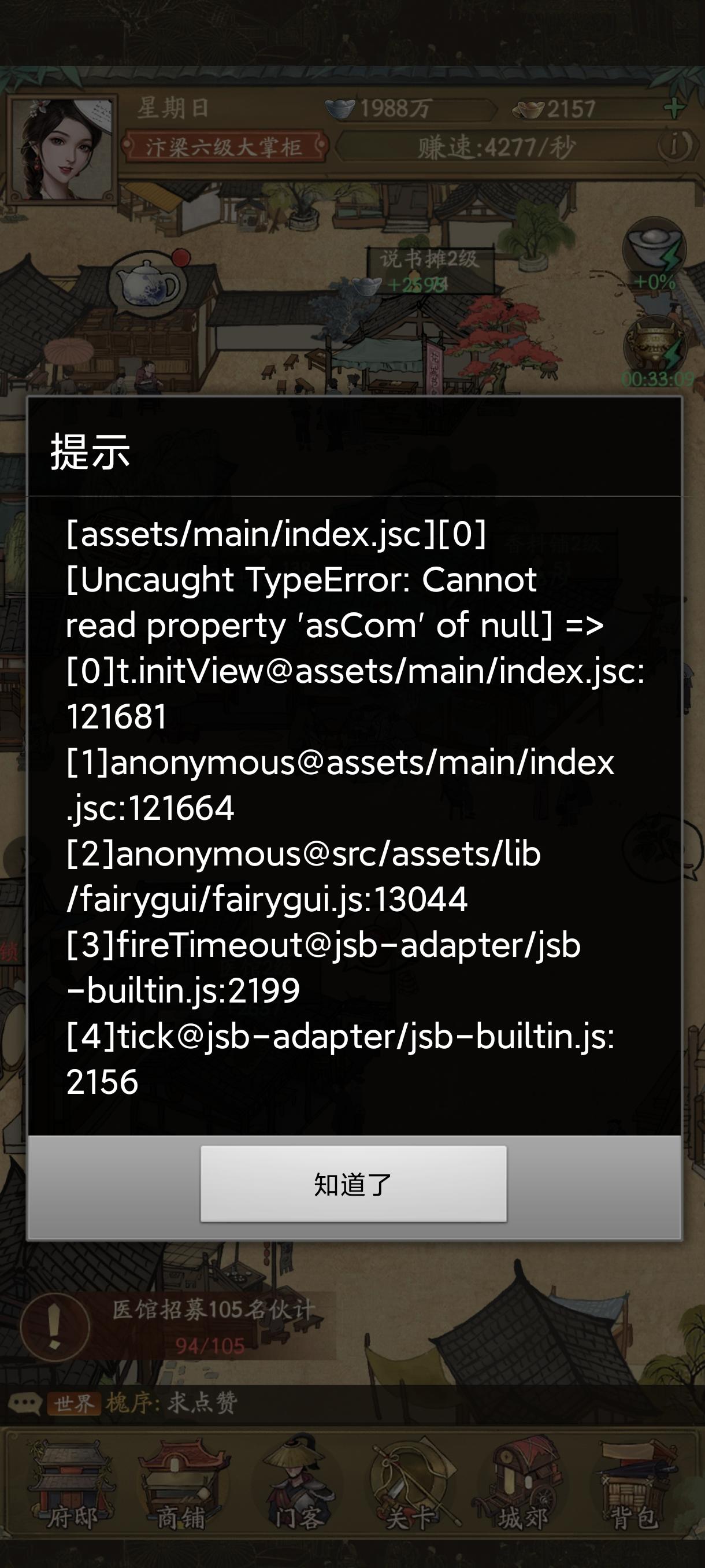Tap the silver ingot boost icon showing +0%
Viewport: 705px width, 1568px height.
click(655, 257)
